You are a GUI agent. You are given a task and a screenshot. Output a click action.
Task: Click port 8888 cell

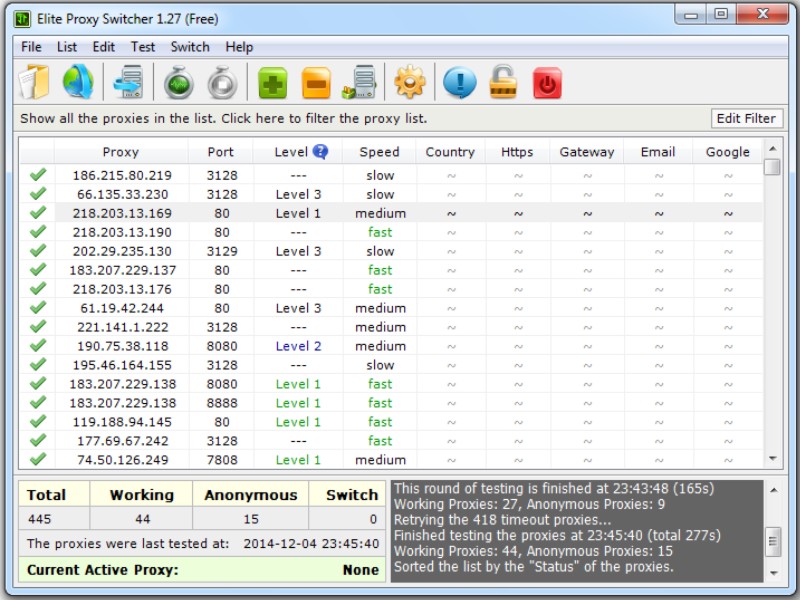click(222, 403)
